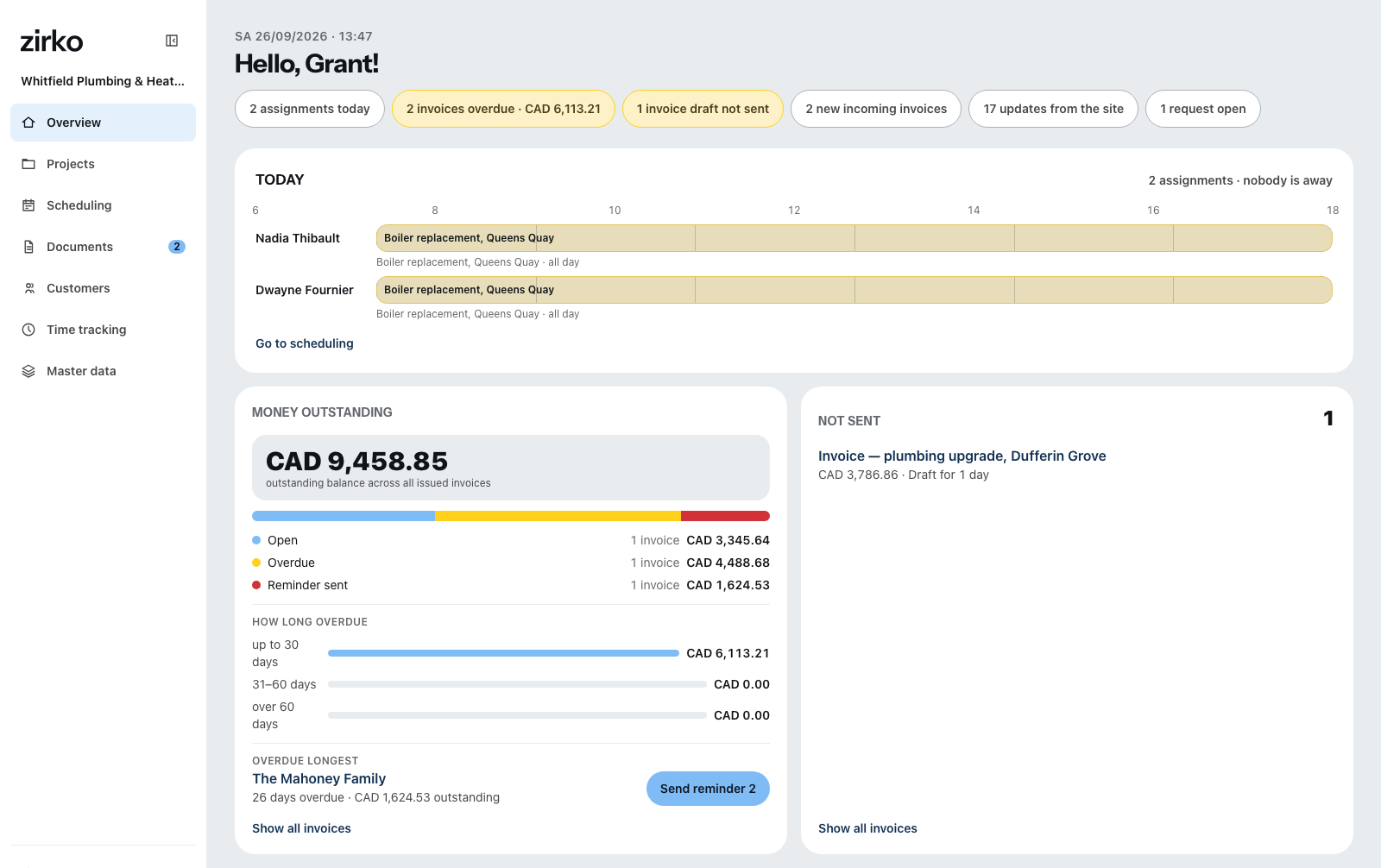This screenshot has height=868, width=1381.
Task: Open The Mahoney Family customer link
Action: [x=318, y=778]
